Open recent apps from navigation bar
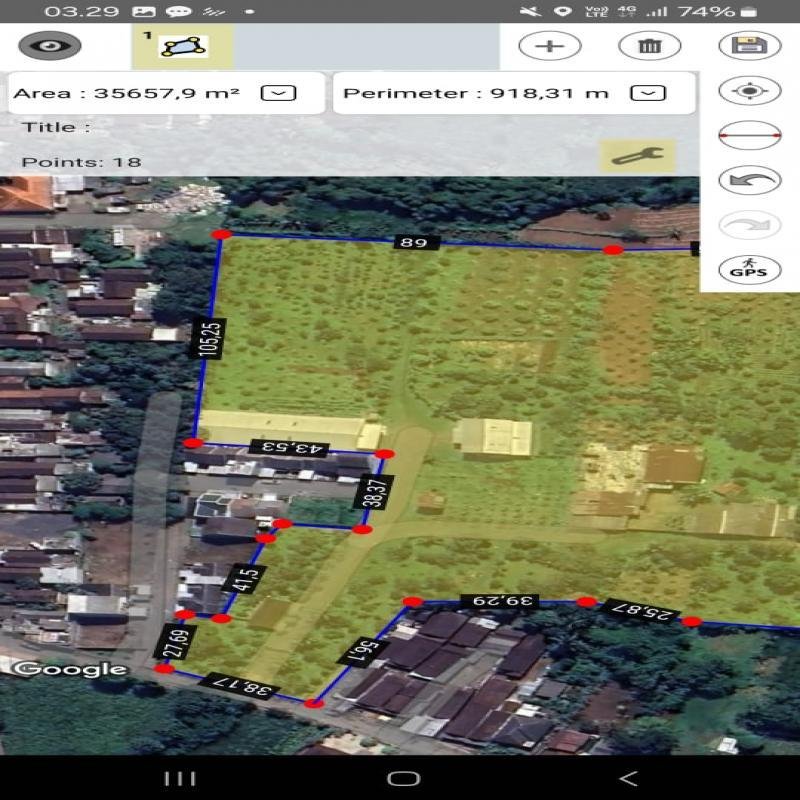 pos(179,778)
